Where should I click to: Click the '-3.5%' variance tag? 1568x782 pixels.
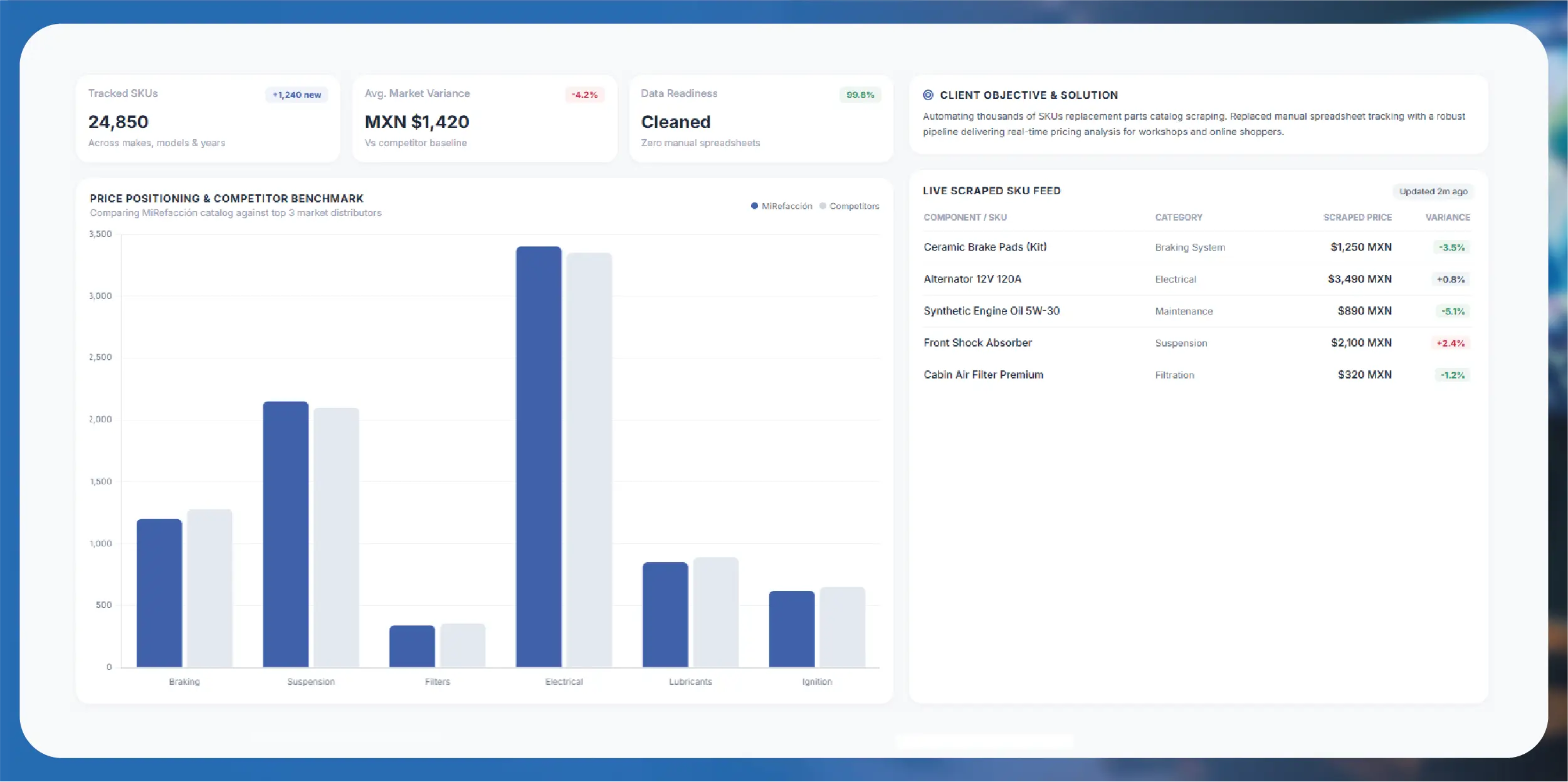[1451, 248]
